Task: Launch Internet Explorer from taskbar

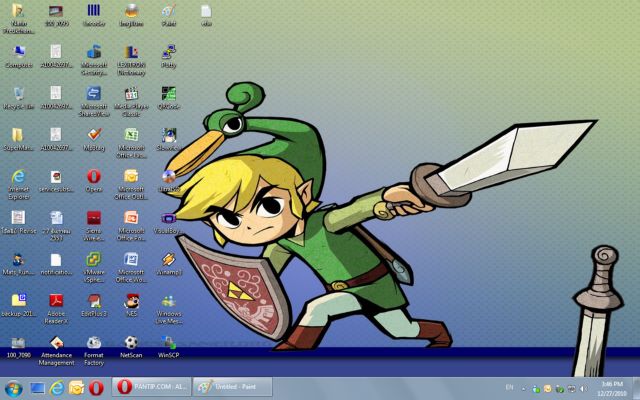Action: [56, 388]
